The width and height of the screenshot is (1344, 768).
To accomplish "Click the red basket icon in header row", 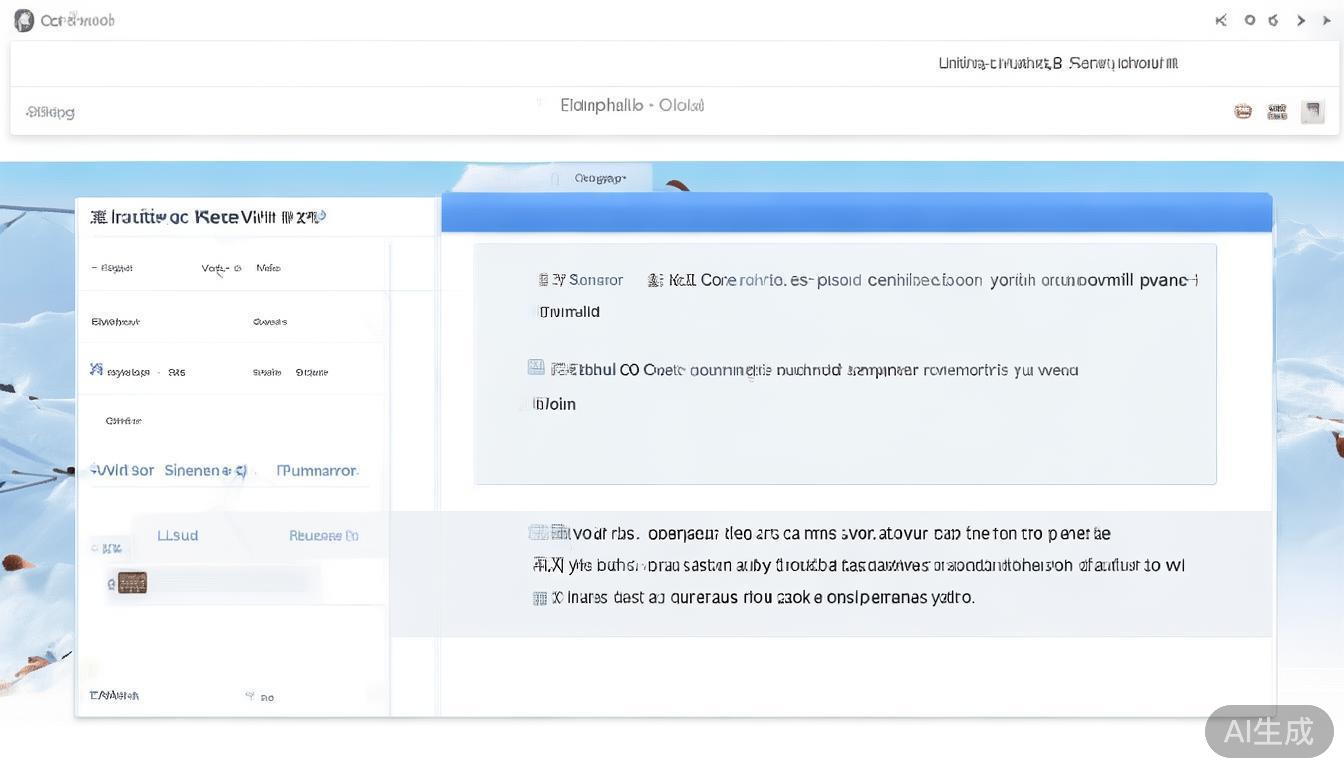I will pos(1243,112).
